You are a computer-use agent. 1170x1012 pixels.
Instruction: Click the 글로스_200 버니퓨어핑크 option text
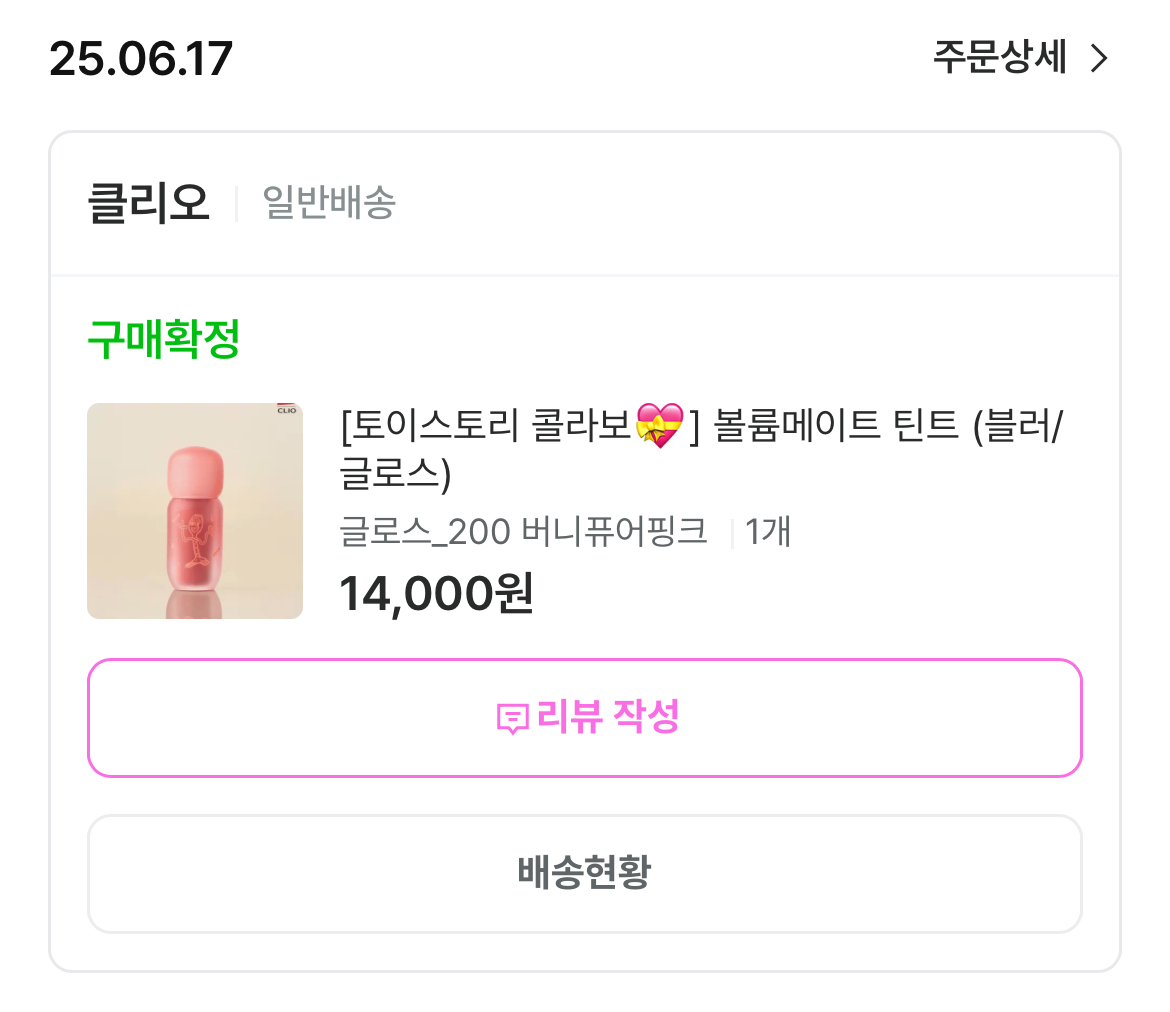(x=523, y=532)
